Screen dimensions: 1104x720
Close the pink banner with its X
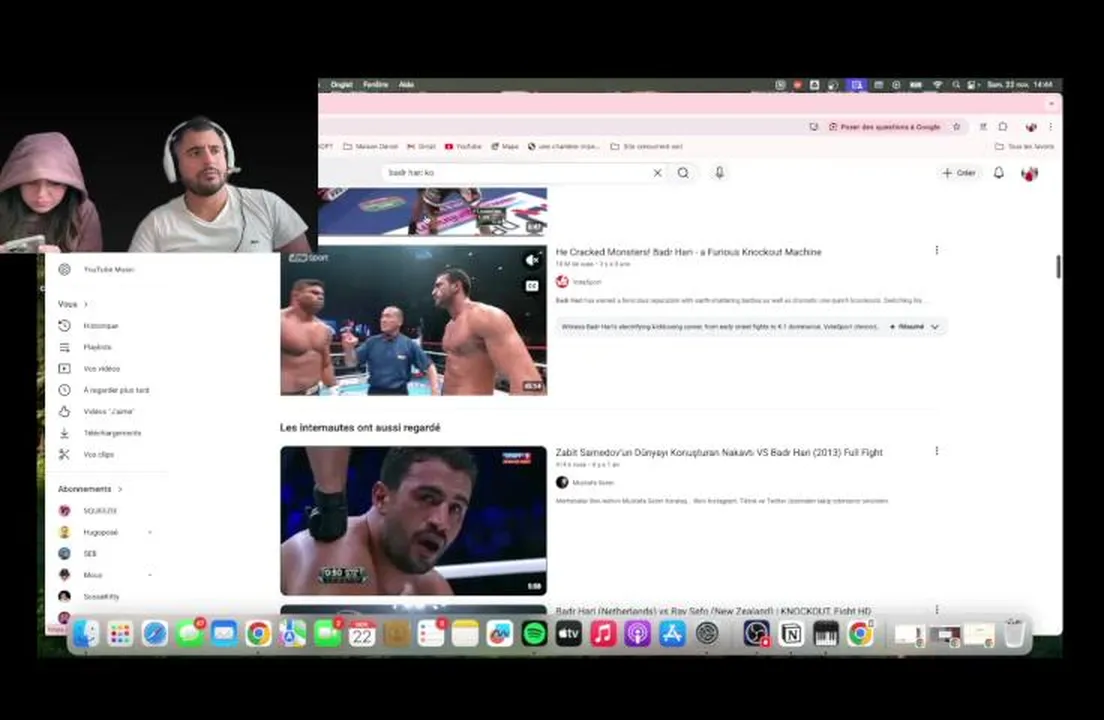(x=1051, y=104)
